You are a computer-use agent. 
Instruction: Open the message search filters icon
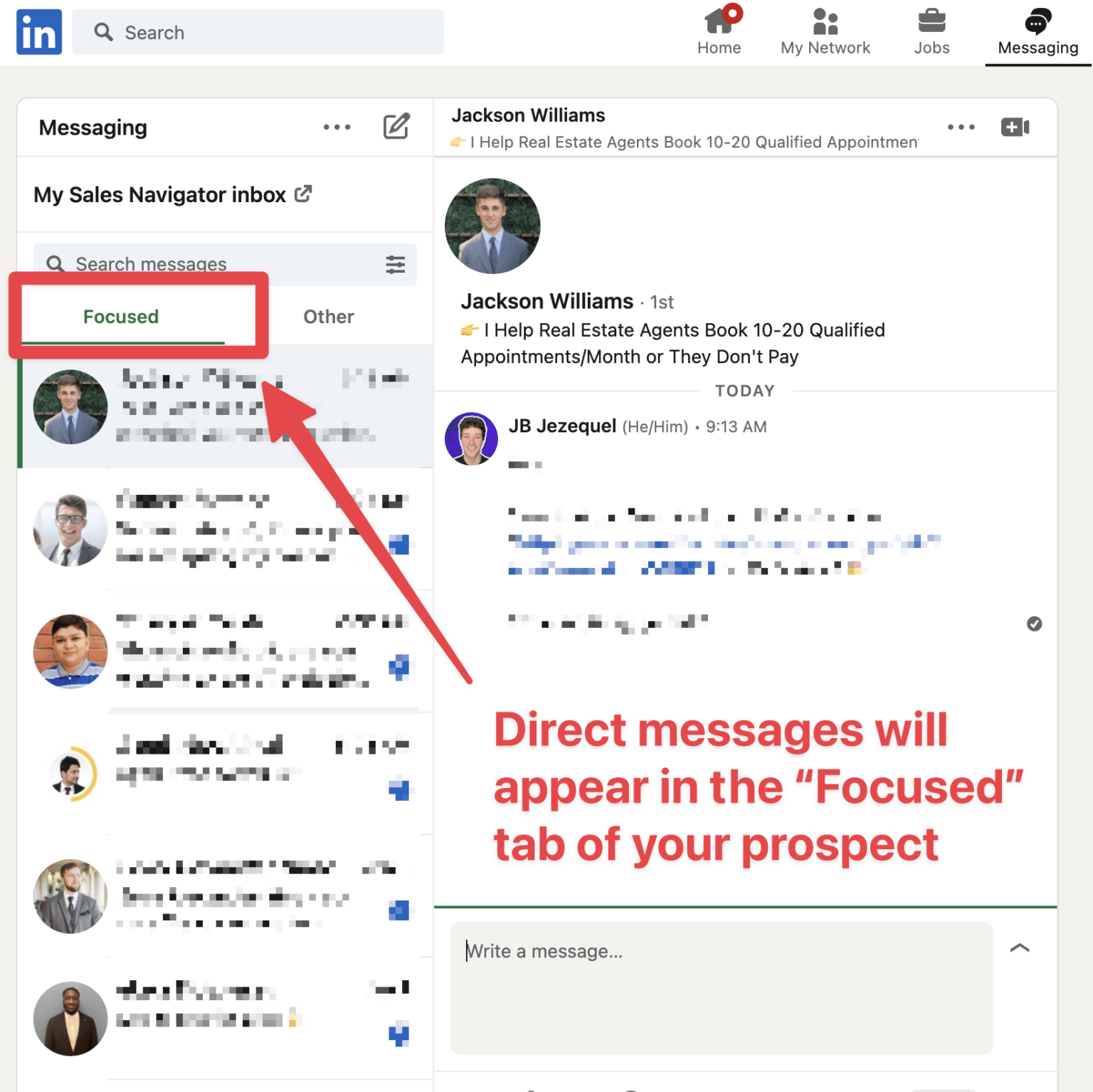396,264
